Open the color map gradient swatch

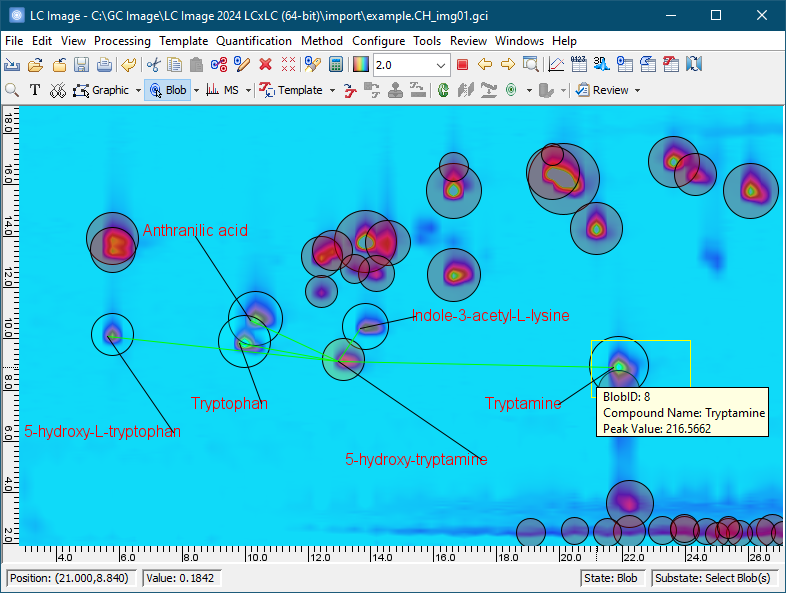point(360,65)
